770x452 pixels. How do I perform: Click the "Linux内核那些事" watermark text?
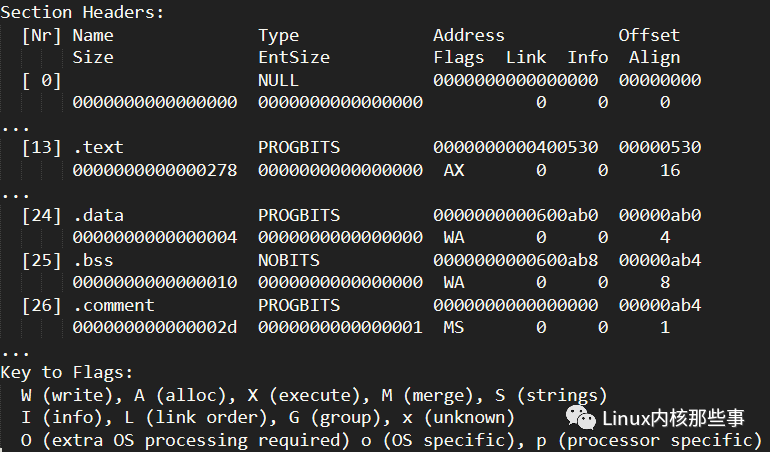tap(674, 419)
